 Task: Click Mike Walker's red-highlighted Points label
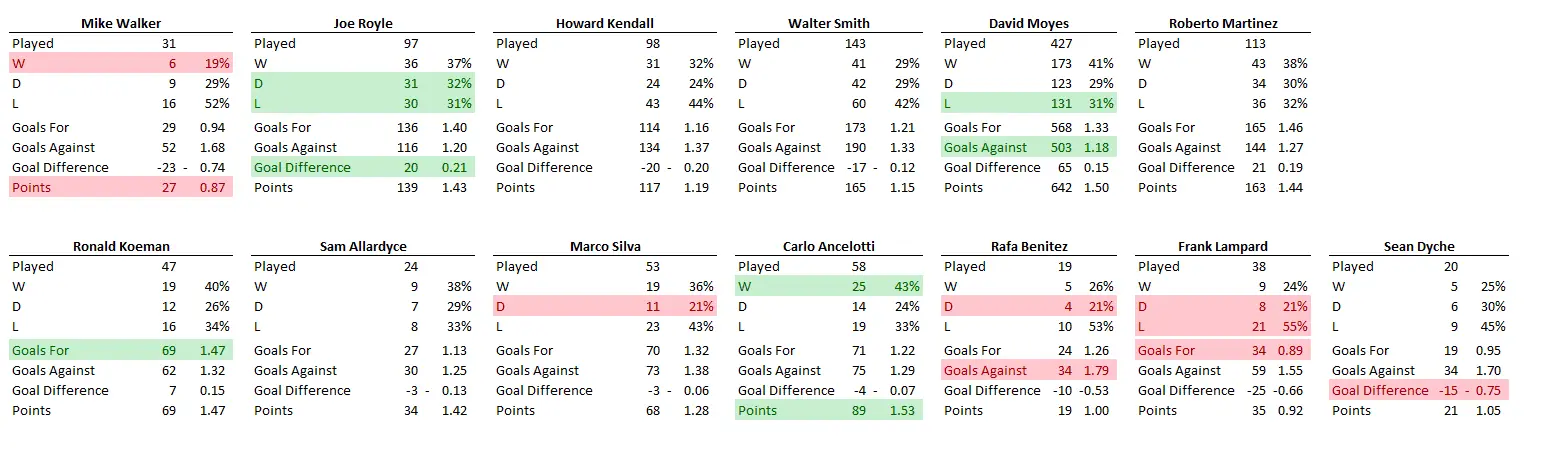click(32, 188)
